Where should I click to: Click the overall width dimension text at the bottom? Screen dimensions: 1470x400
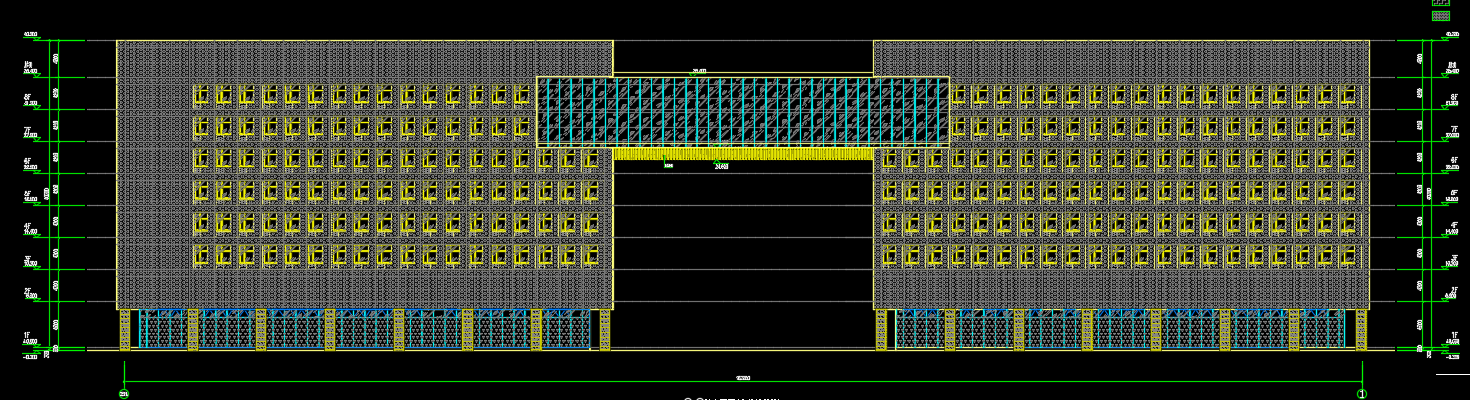(x=743, y=378)
